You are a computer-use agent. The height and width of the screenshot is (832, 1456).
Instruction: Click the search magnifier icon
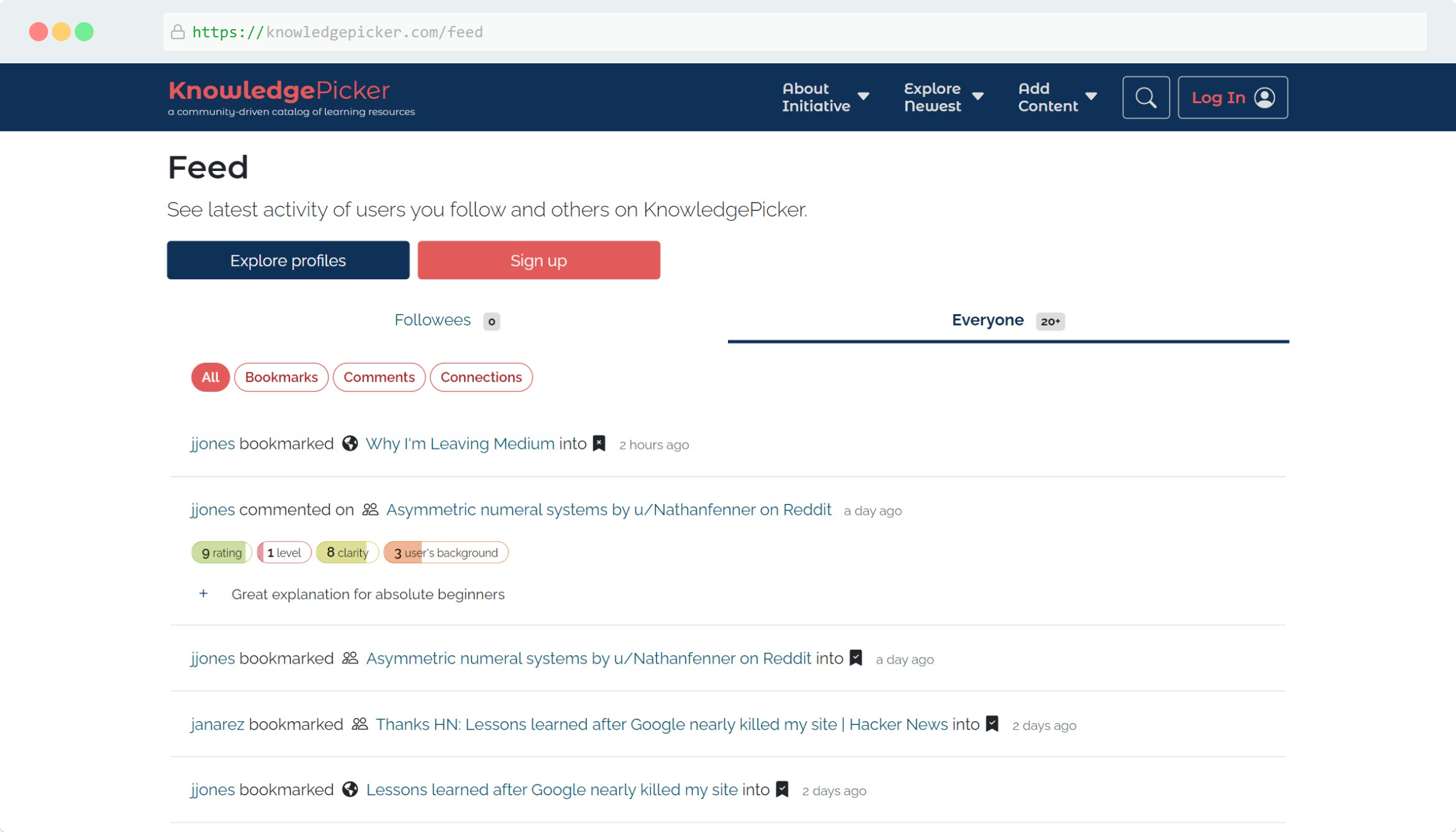1145,98
